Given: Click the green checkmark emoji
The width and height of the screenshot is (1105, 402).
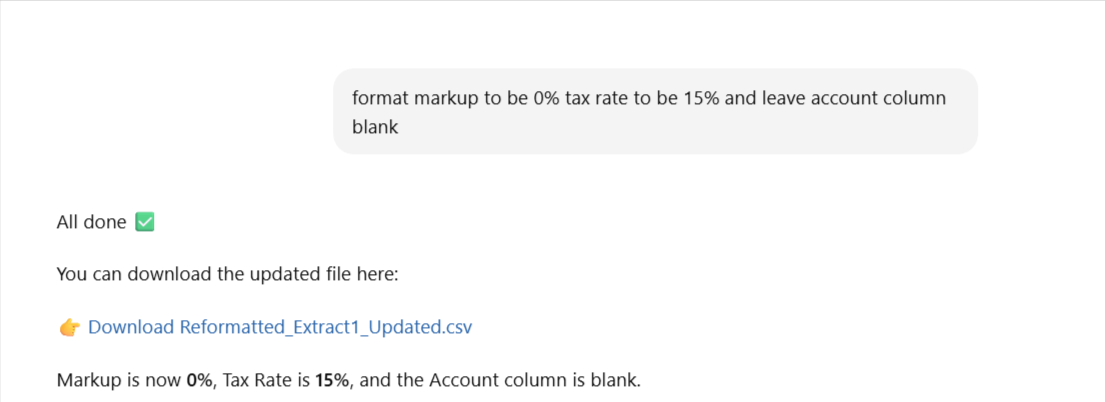Looking at the screenshot, I should click(144, 222).
